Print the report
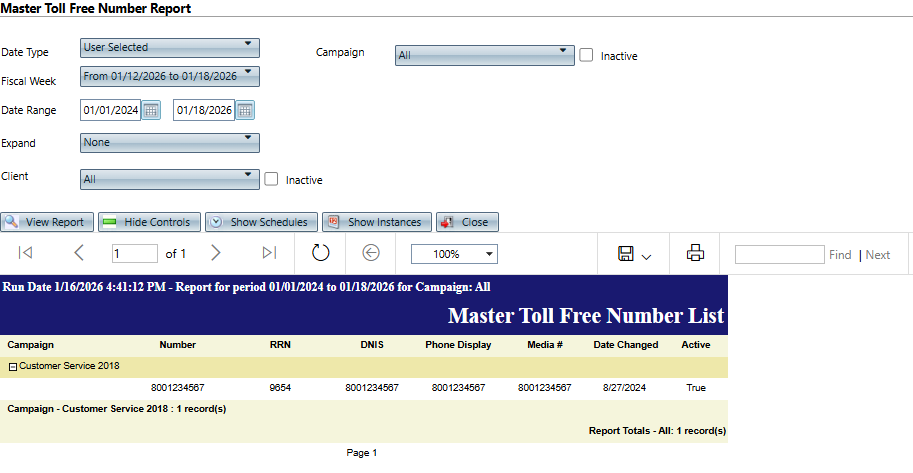Screen dimensions: 913x473 695,254
